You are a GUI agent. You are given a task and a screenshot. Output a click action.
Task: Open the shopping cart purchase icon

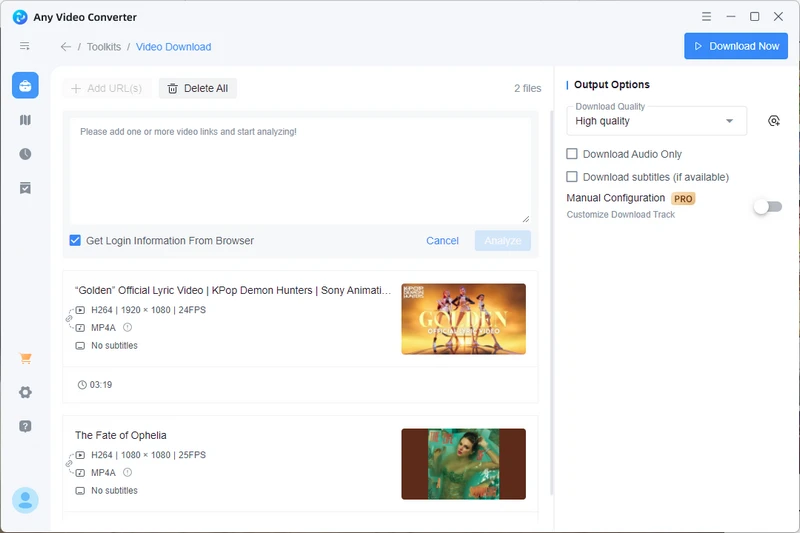[25, 359]
